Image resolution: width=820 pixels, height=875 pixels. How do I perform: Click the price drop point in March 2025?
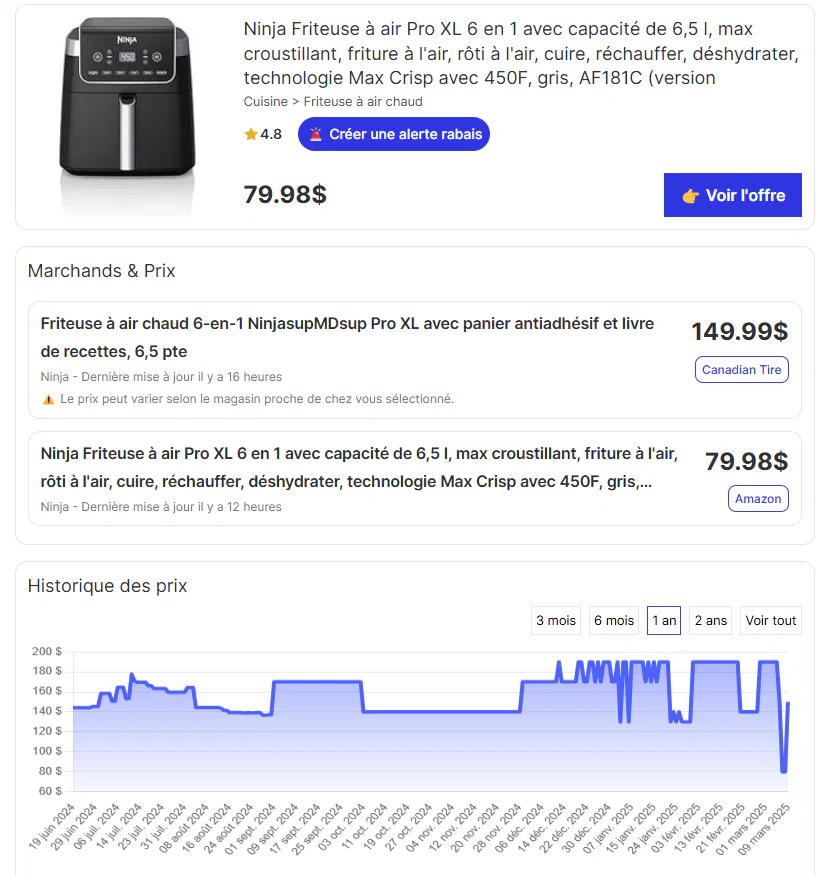(x=784, y=771)
